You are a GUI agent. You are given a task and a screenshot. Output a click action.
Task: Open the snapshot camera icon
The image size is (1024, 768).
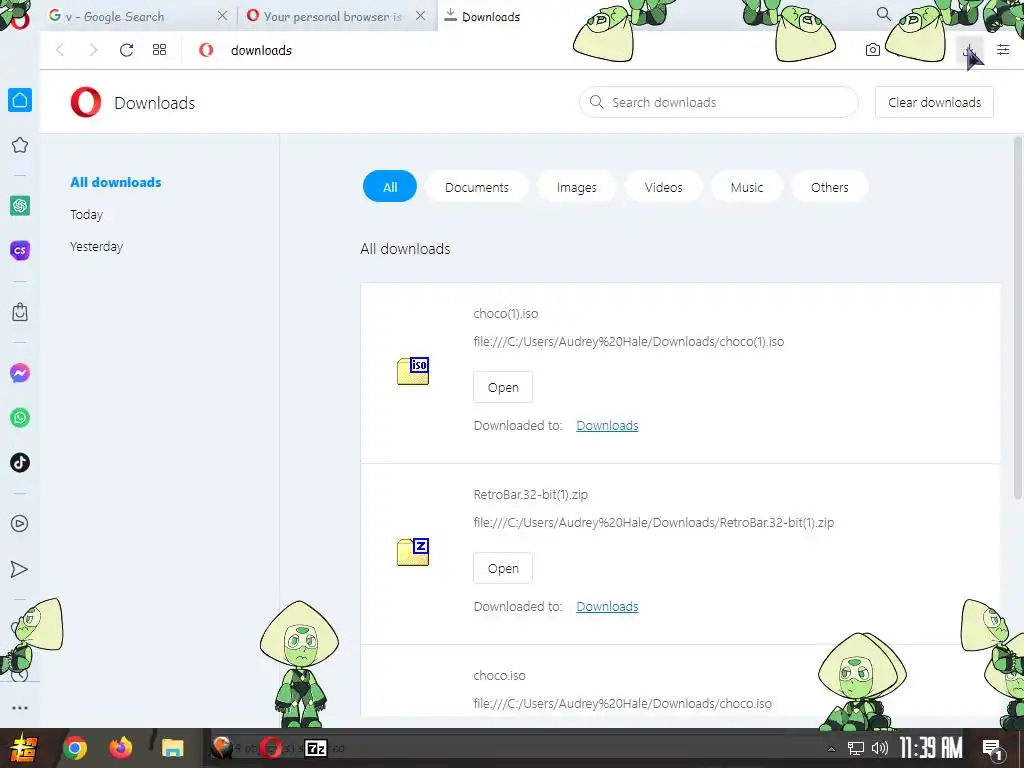tap(872, 50)
